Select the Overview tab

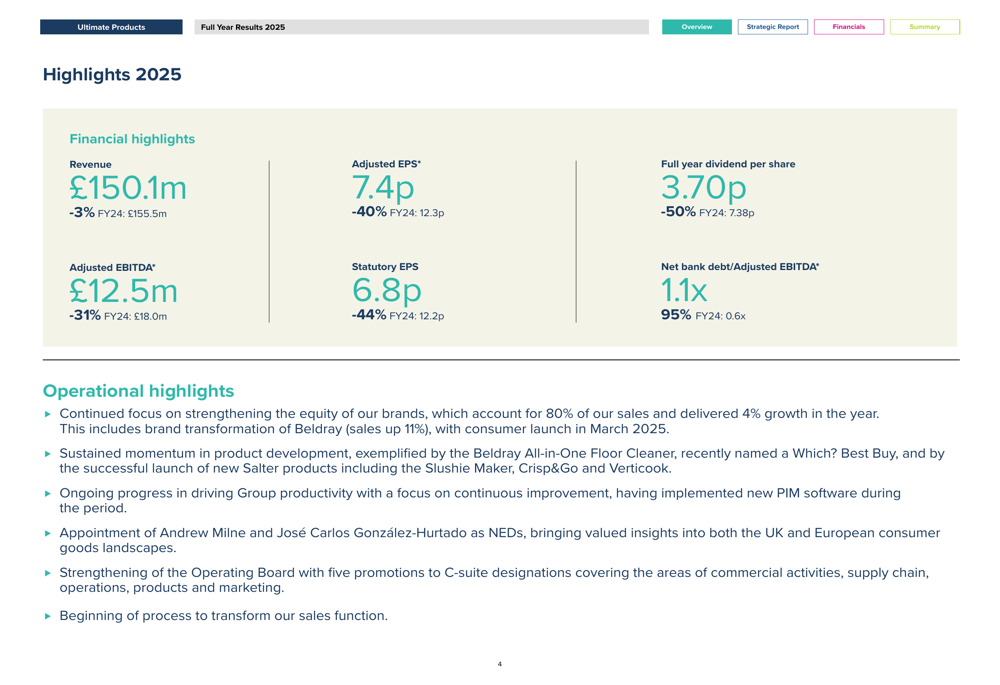(x=697, y=27)
